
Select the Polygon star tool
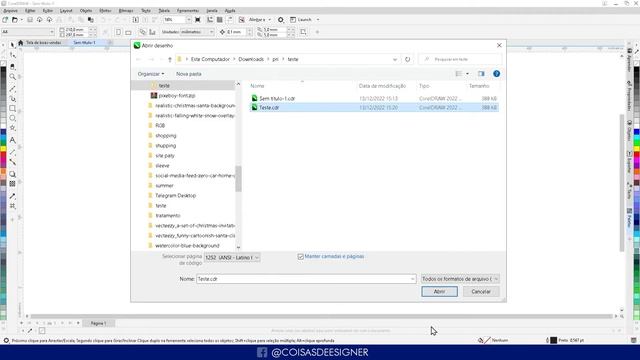[x=13, y=128]
